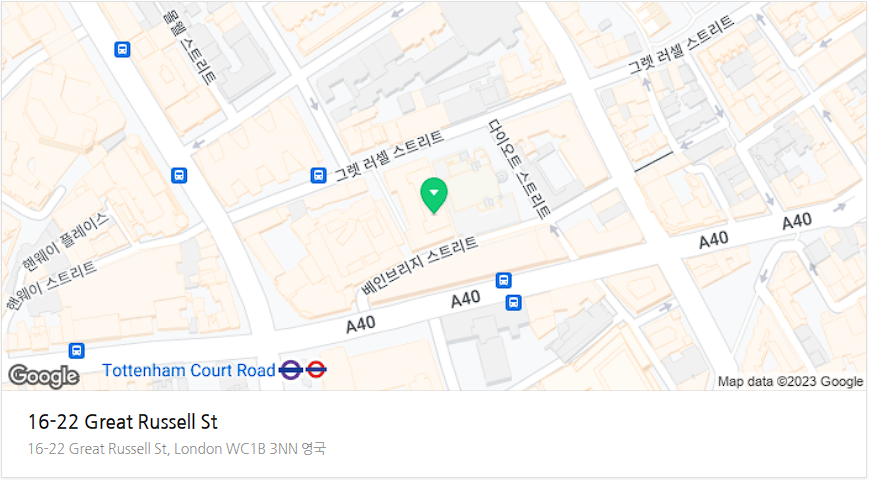
Task: Click the A40 label at far right
Action: pyautogui.click(x=797, y=221)
